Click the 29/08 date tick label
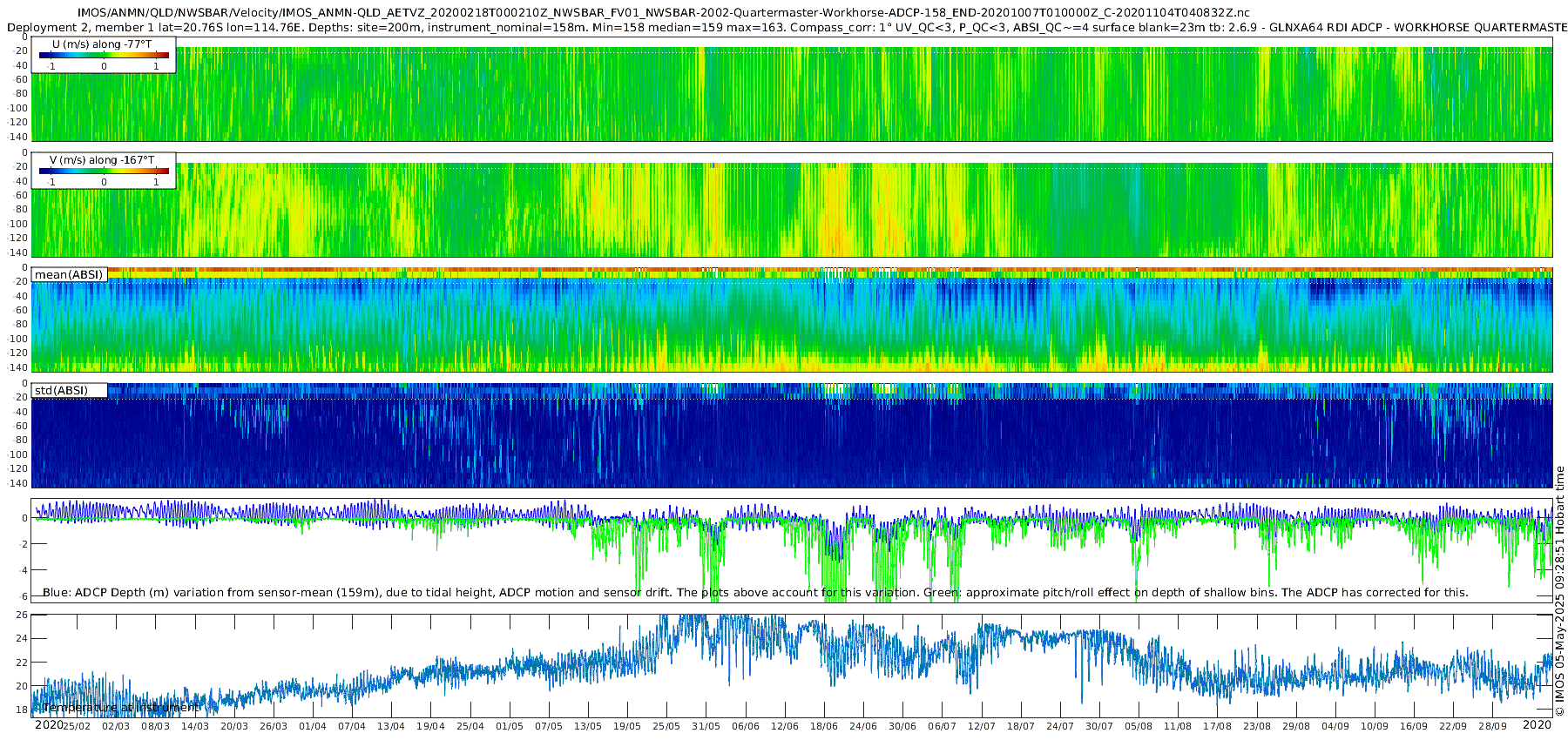This screenshot has width=1568, height=740. click(1296, 726)
